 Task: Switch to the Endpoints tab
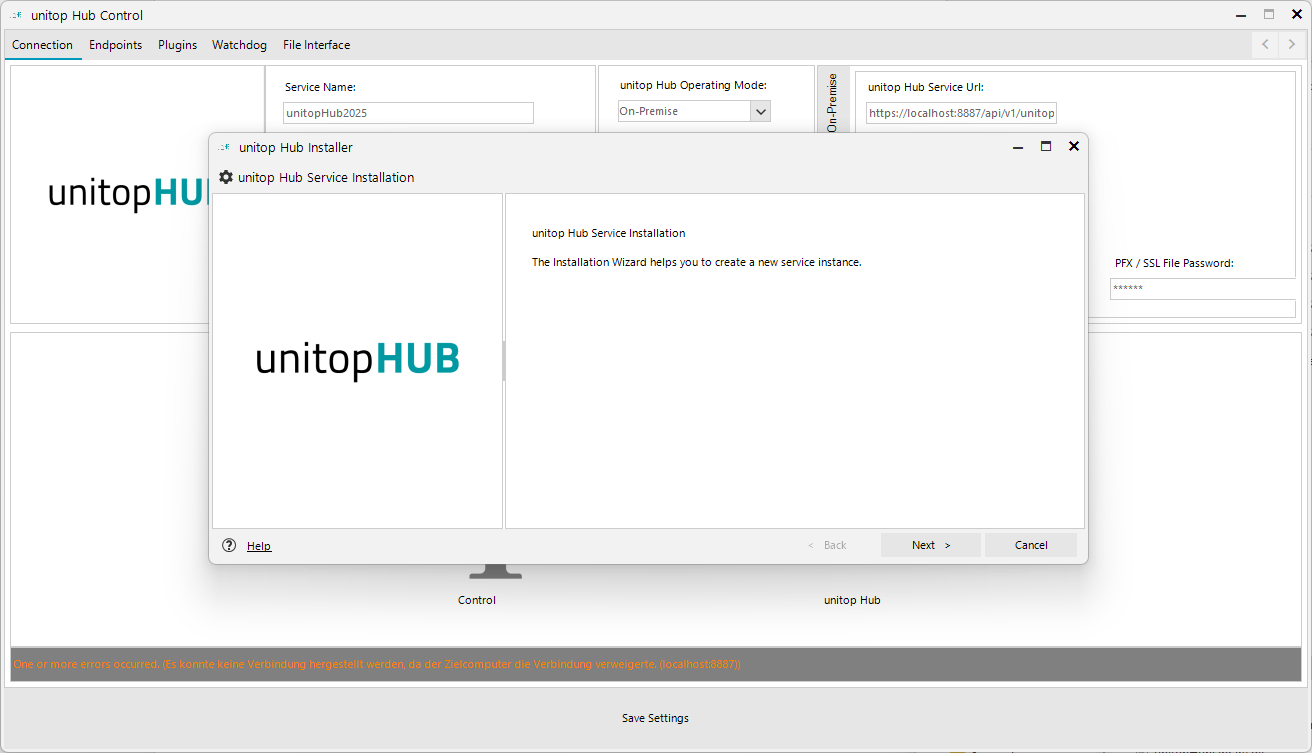(115, 45)
